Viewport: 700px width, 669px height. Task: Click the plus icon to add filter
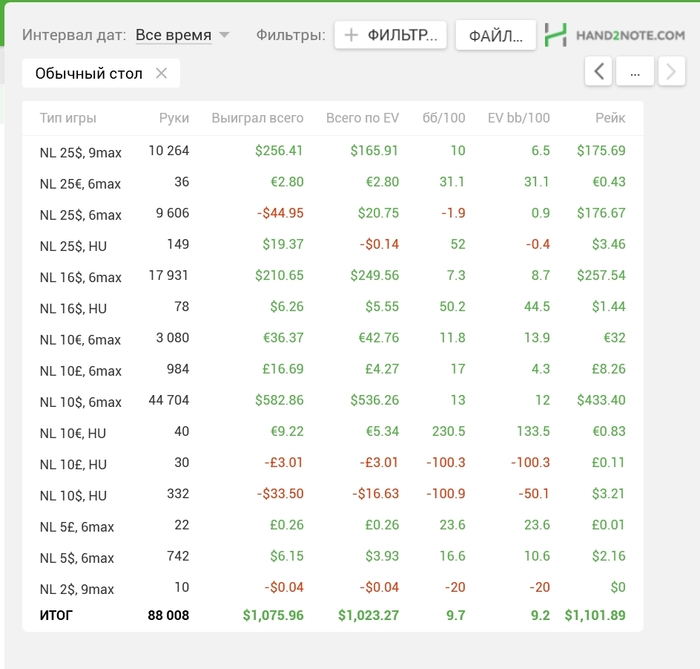351,35
